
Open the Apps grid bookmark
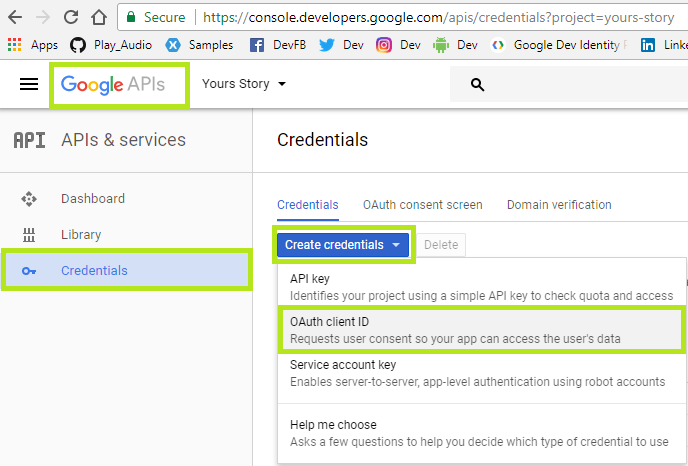click(x=33, y=45)
